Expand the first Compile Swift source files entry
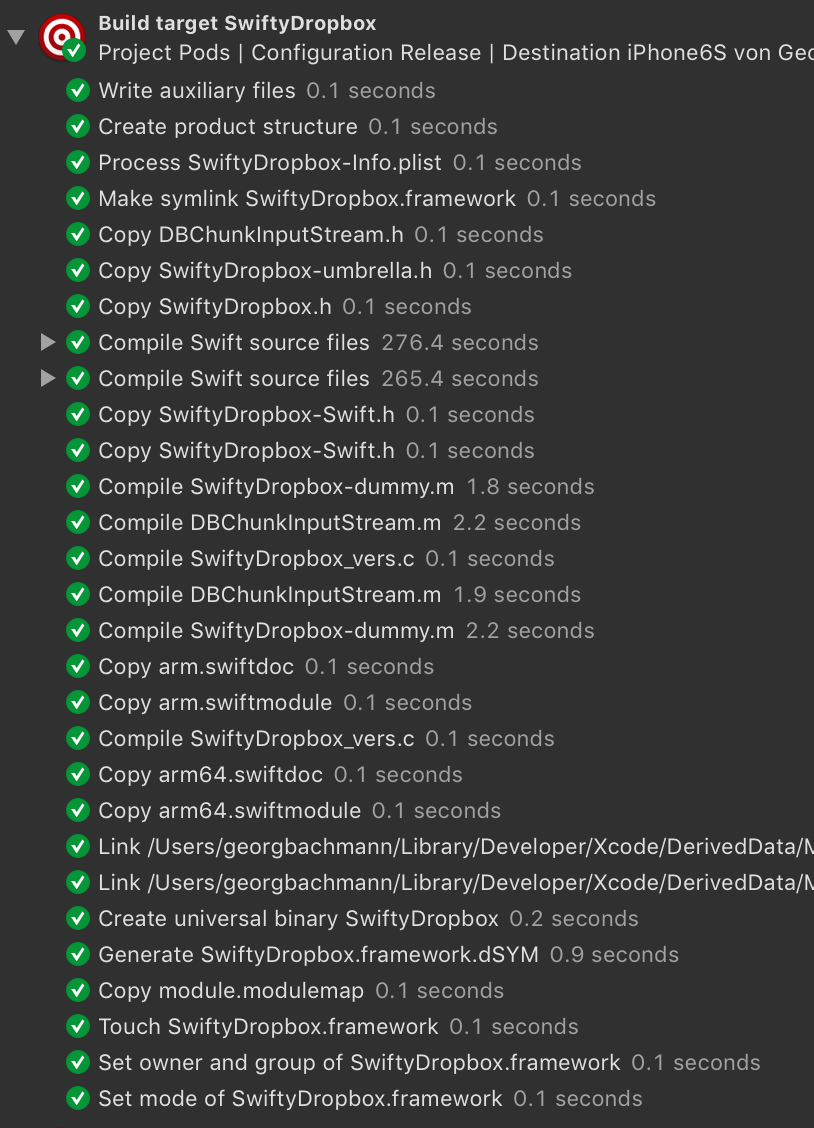Viewport: 814px width, 1128px height. point(48,342)
